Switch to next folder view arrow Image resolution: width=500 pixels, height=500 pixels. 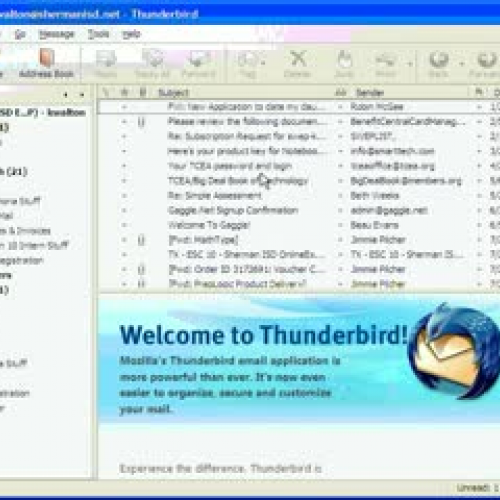pos(82,95)
